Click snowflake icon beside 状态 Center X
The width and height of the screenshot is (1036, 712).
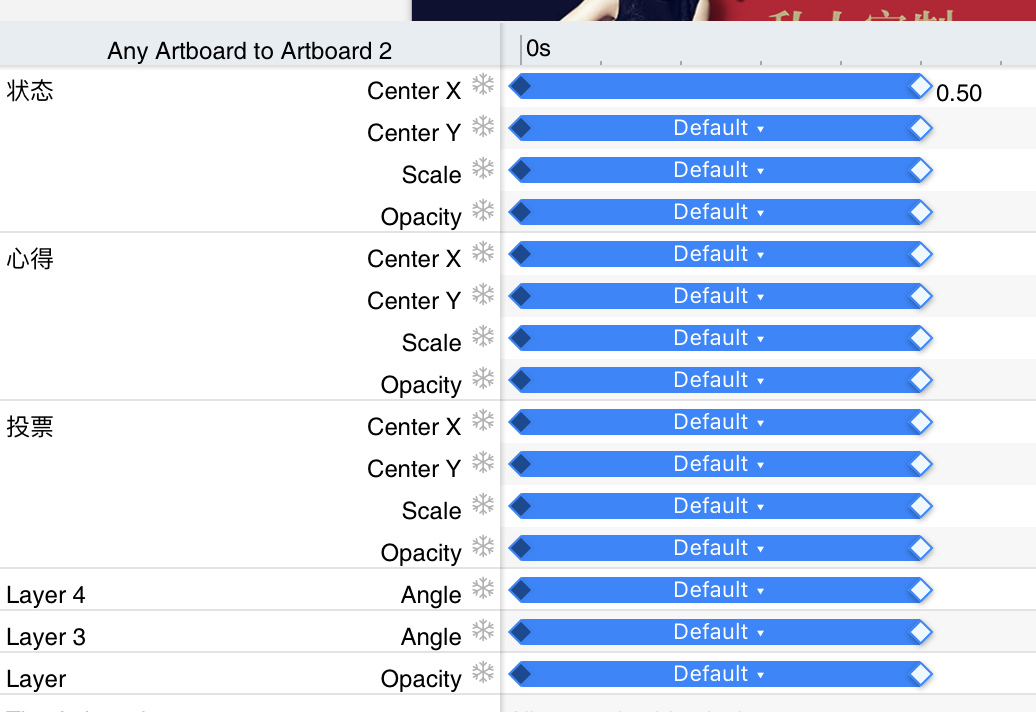coord(483,85)
